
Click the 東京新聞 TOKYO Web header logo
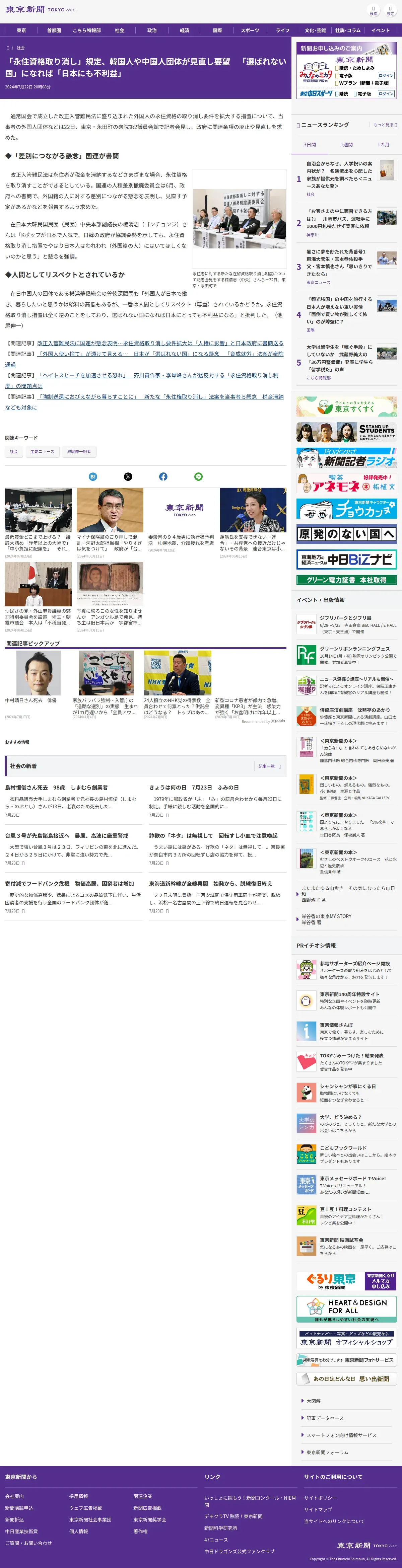pos(40,10)
